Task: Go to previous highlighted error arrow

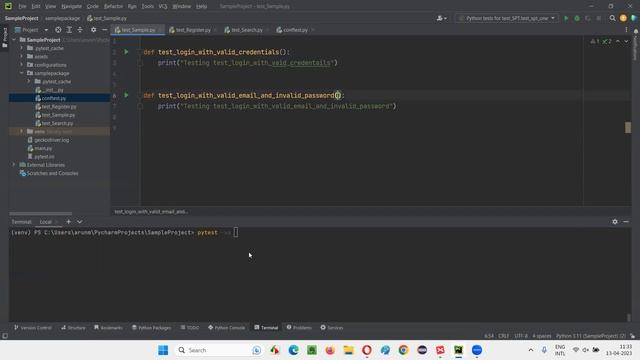Action: (618, 41)
